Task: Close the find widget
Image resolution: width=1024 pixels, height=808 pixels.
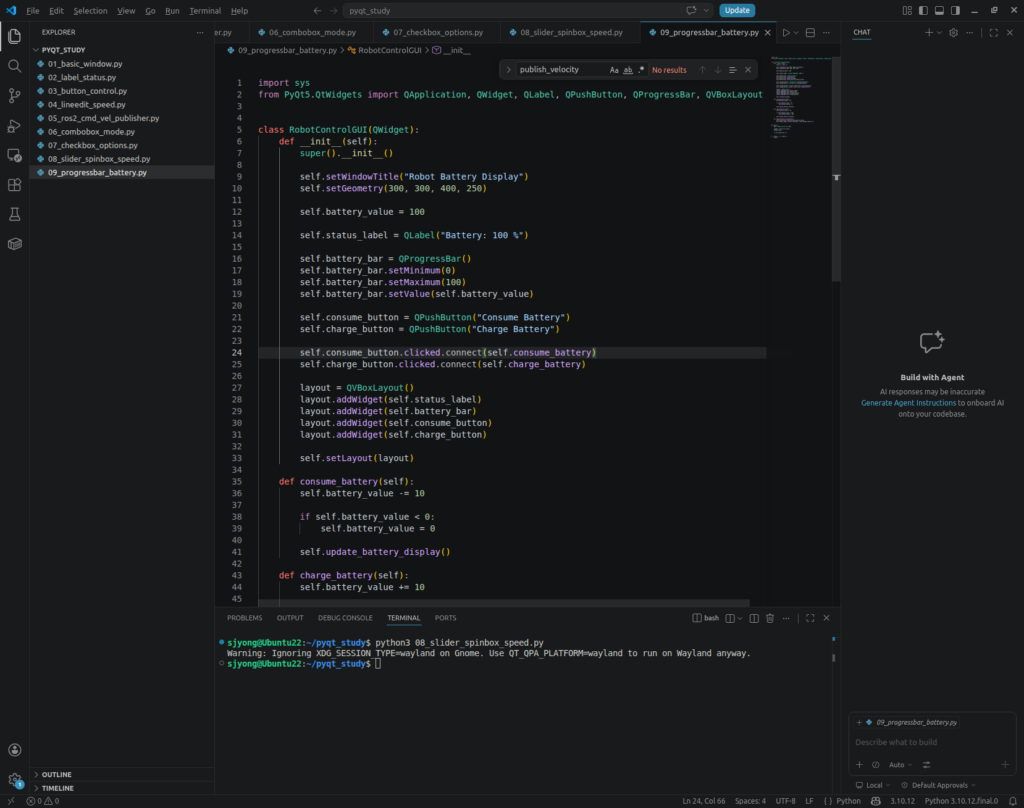Action: click(x=748, y=70)
